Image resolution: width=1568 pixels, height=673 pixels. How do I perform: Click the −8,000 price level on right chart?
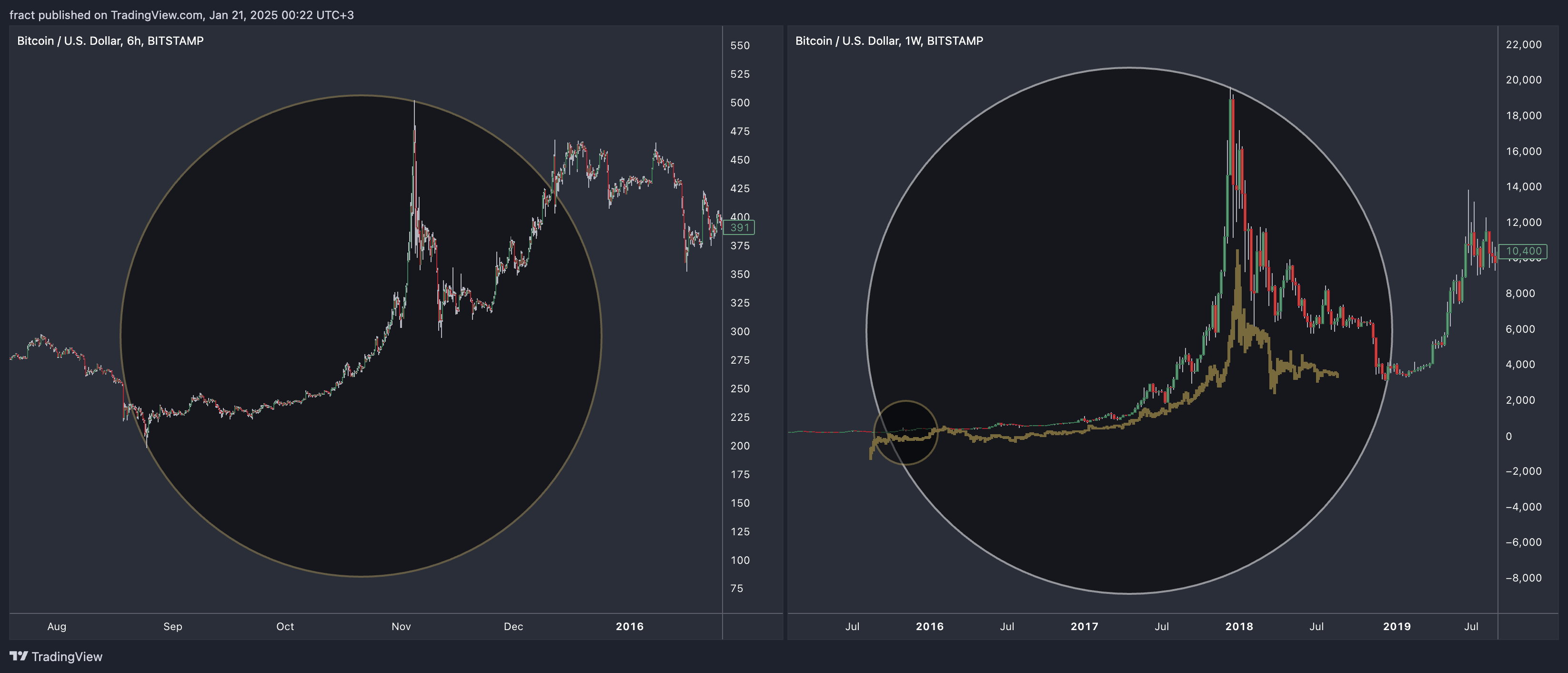point(1524,578)
